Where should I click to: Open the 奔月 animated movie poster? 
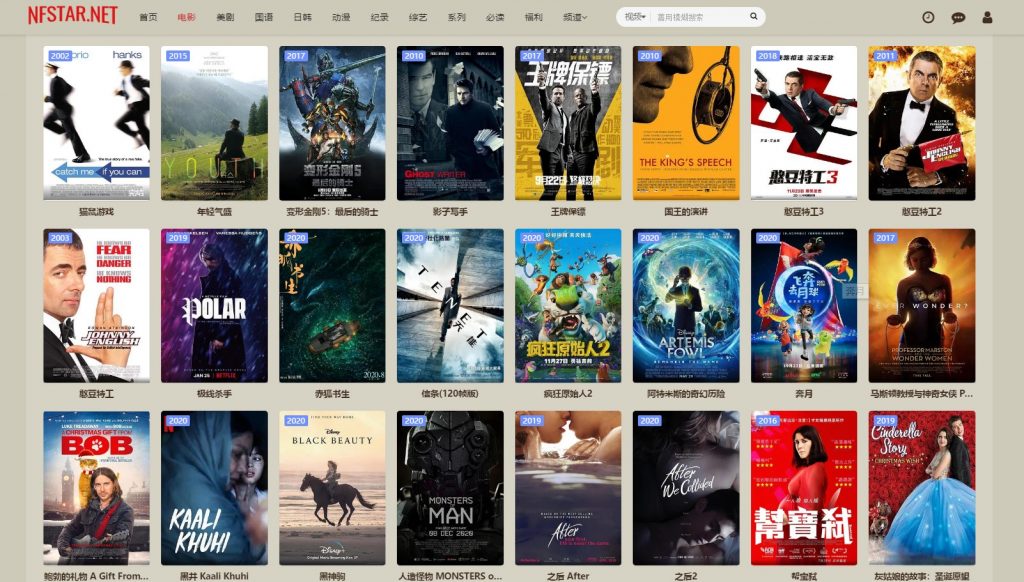point(804,305)
